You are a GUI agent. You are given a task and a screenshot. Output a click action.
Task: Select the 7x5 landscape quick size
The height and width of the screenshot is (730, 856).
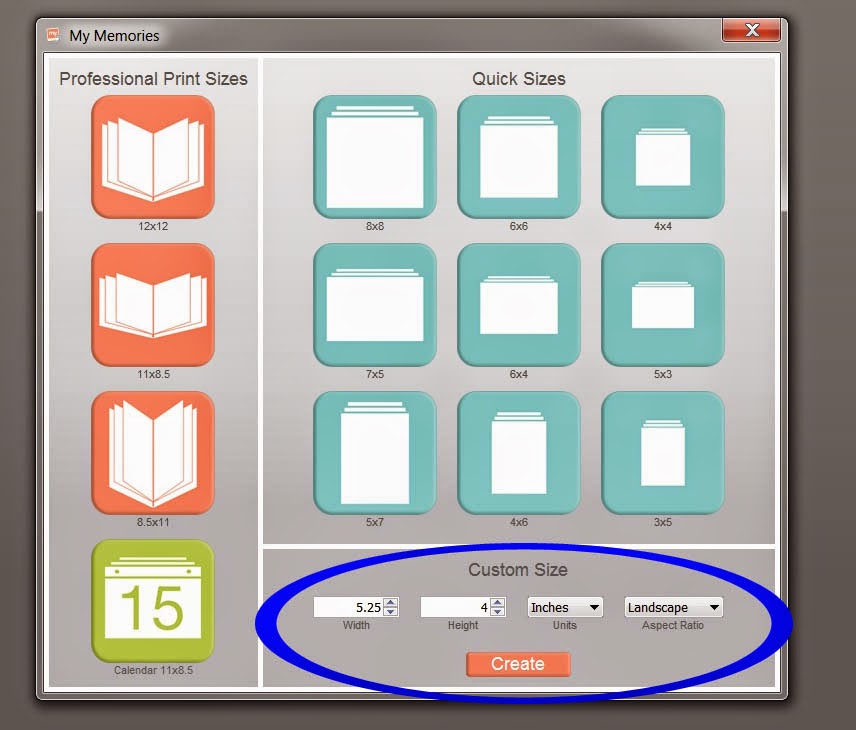(374, 305)
